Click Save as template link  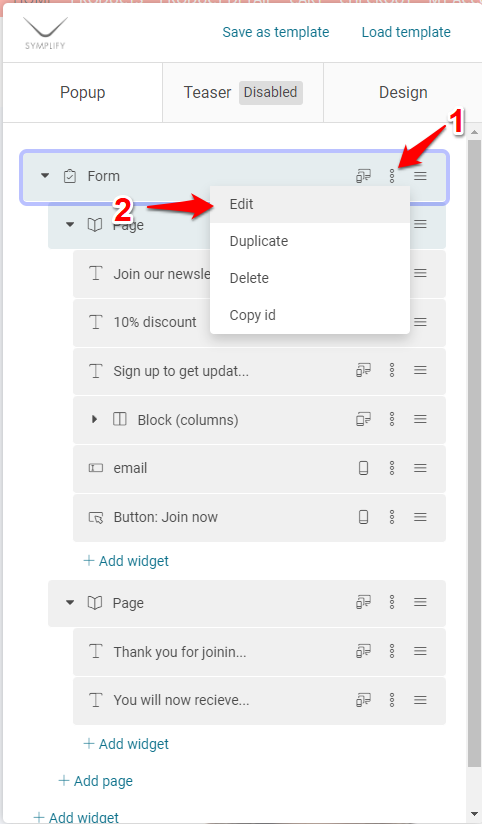pos(276,32)
